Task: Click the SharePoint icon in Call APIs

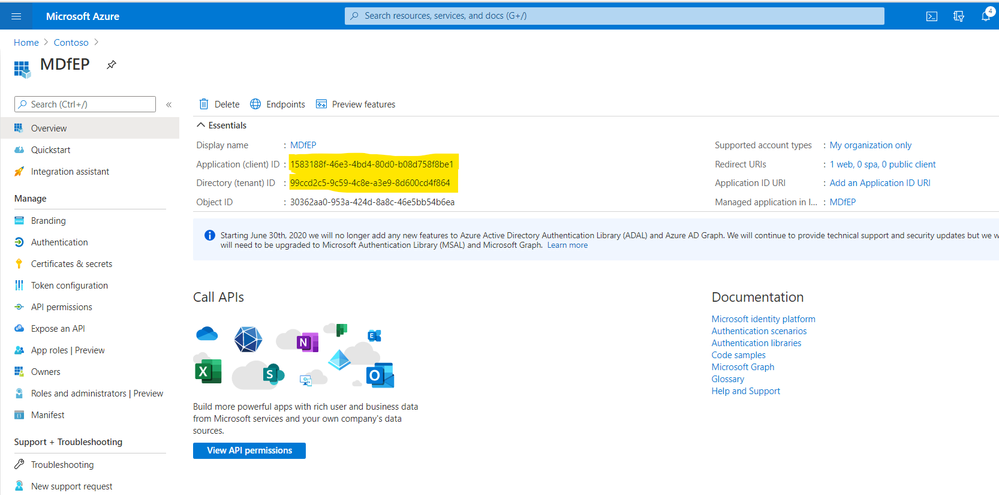Action: pyautogui.click(x=273, y=375)
